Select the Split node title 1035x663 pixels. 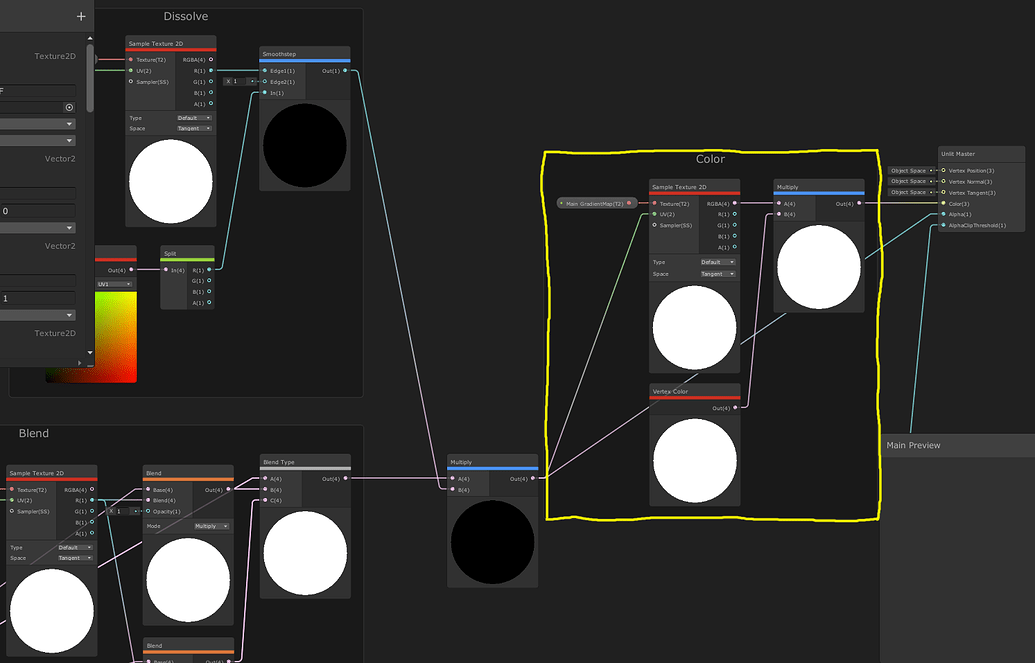(170, 254)
